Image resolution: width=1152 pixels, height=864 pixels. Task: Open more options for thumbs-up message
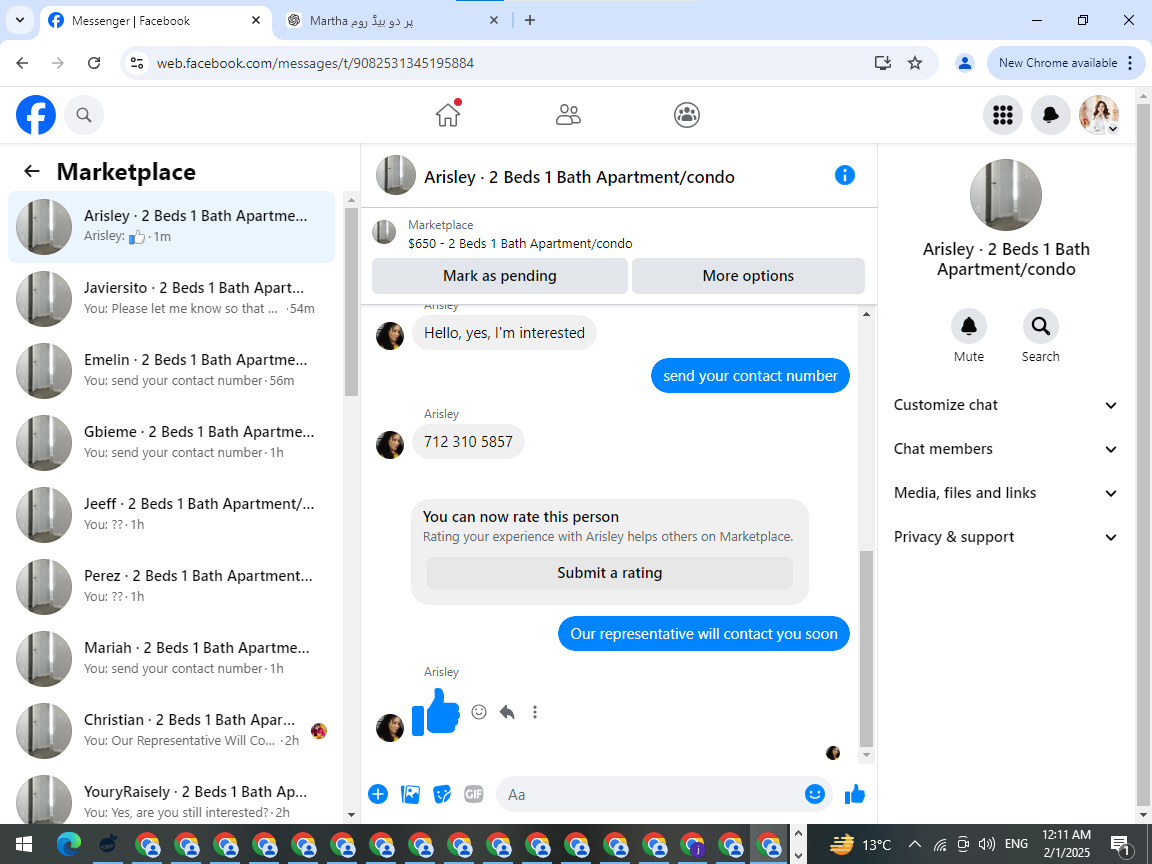535,712
